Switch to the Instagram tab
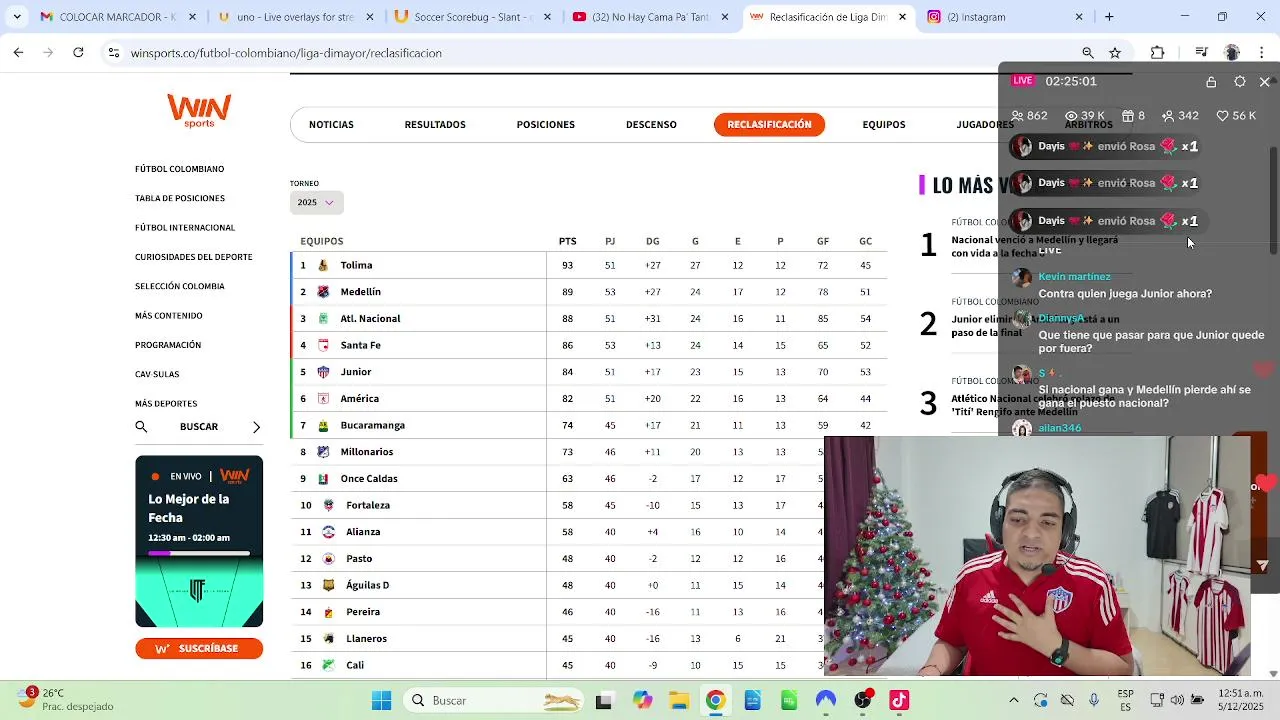This screenshot has height=720, width=1280. click(x=1005, y=17)
